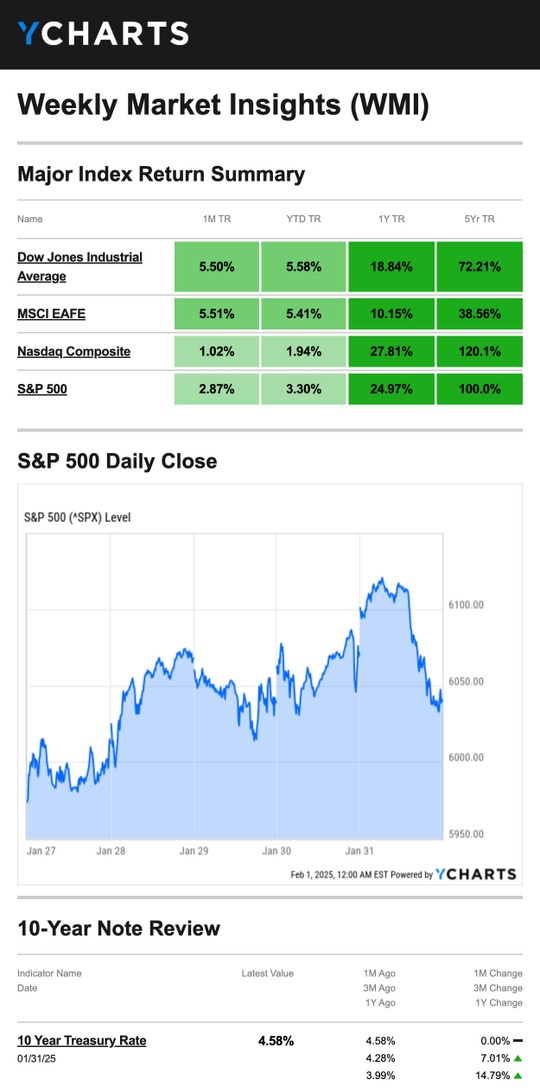Click the 5Yr TR column header

pos(479,219)
